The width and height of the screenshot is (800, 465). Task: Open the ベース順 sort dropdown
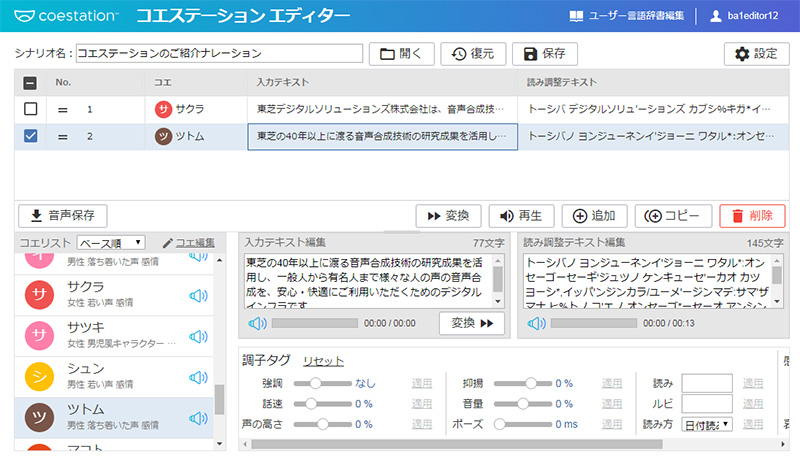[x=111, y=243]
